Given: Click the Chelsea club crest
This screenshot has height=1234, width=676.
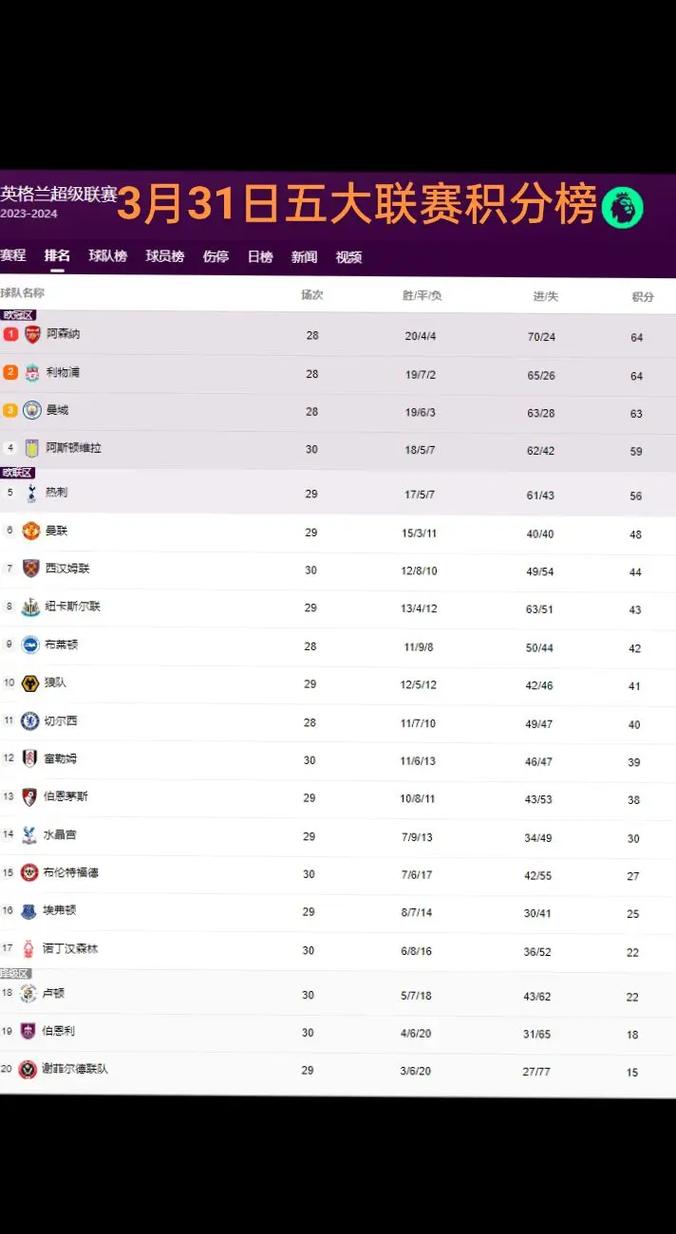Looking at the screenshot, I should point(30,720).
